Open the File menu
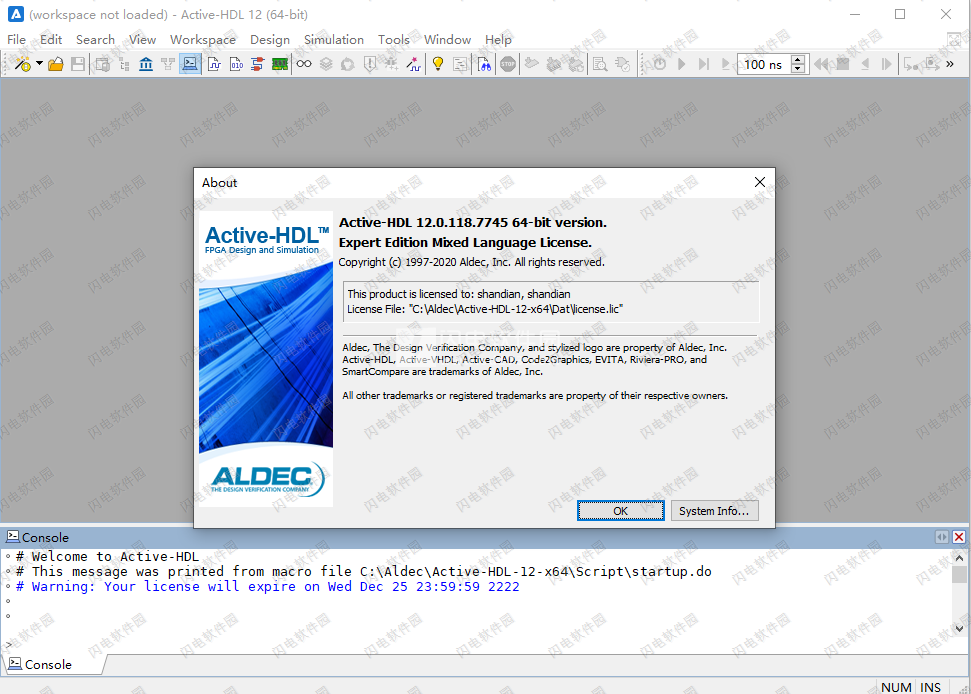This screenshot has height=694, width=971. point(17,40)
